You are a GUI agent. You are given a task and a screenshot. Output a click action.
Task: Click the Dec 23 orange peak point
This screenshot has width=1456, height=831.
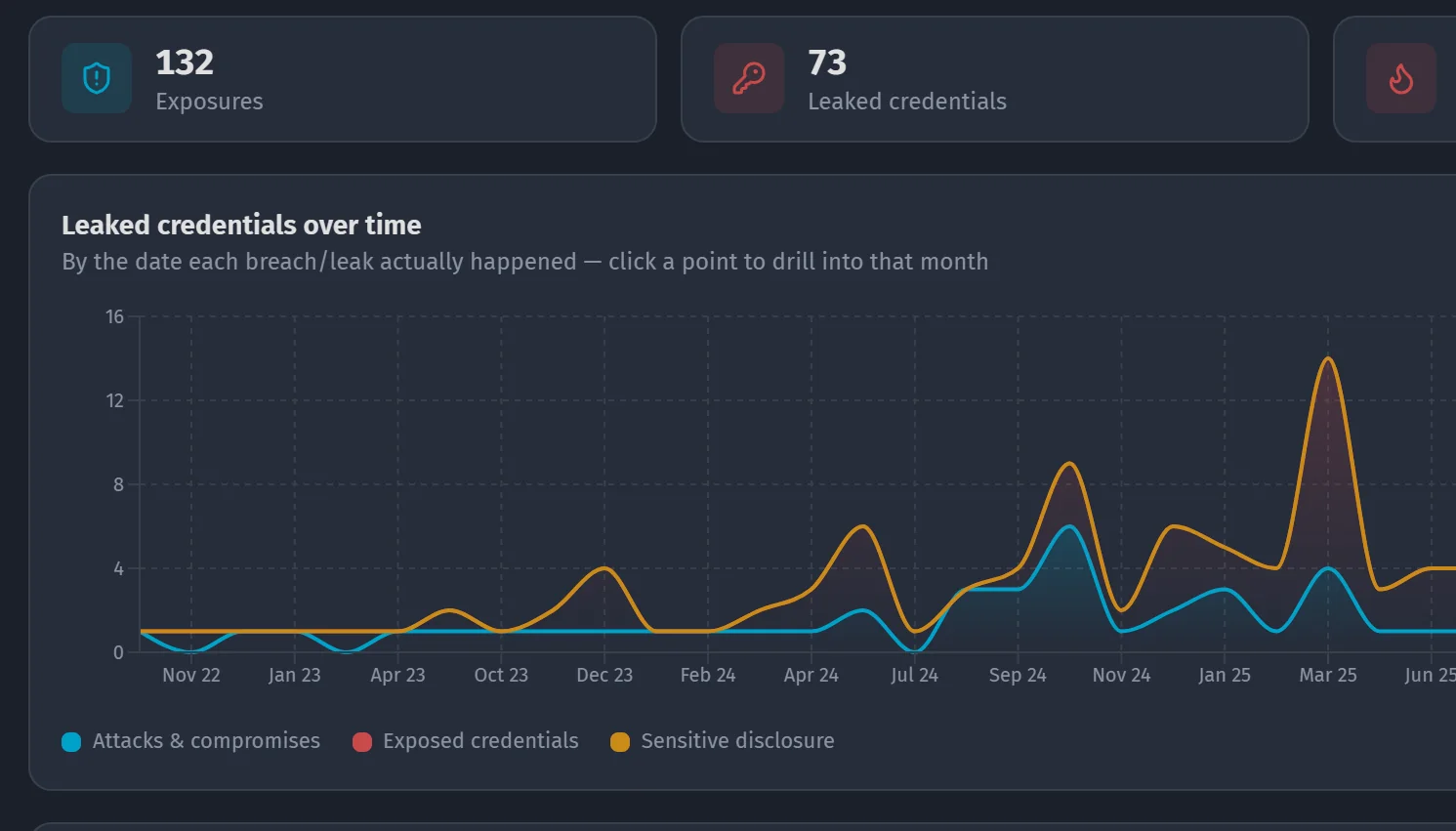(x=604, y=568)
